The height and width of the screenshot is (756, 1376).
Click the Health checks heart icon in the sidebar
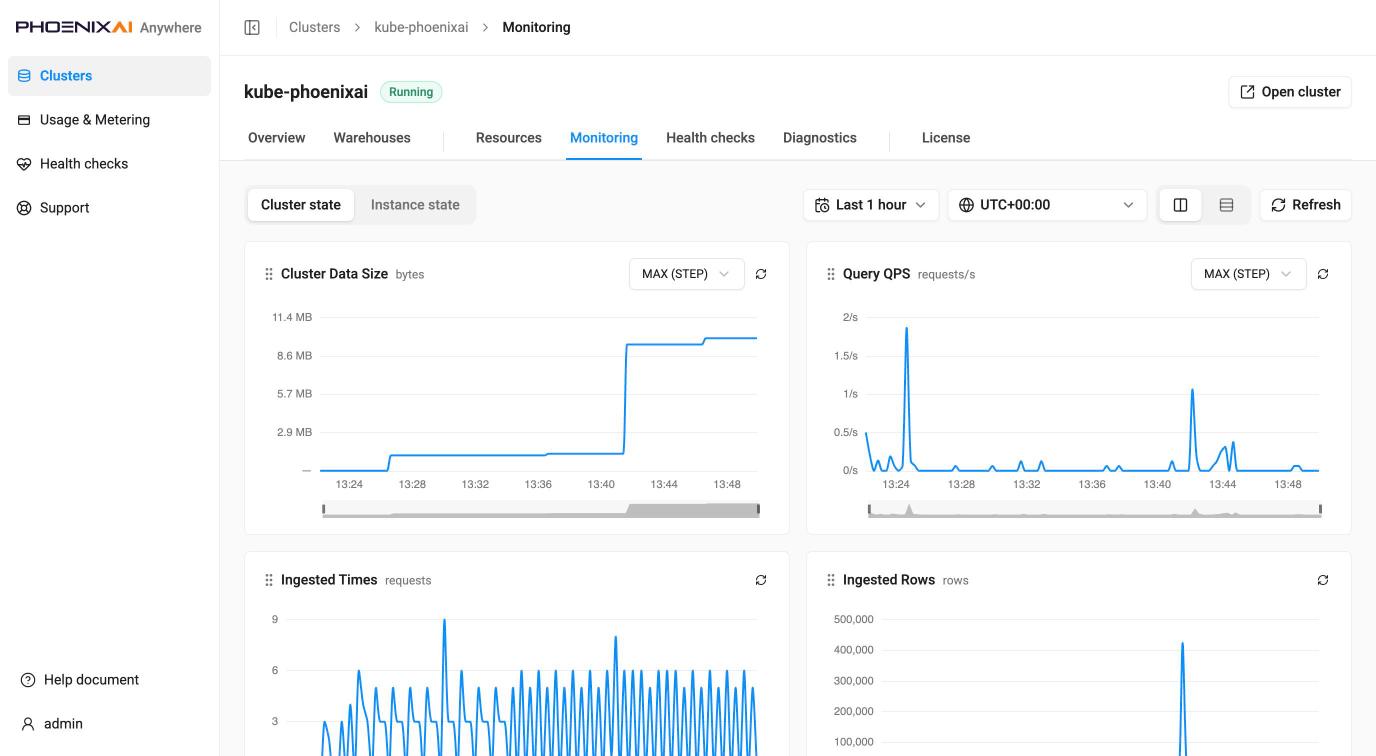[x=24, y=164]
